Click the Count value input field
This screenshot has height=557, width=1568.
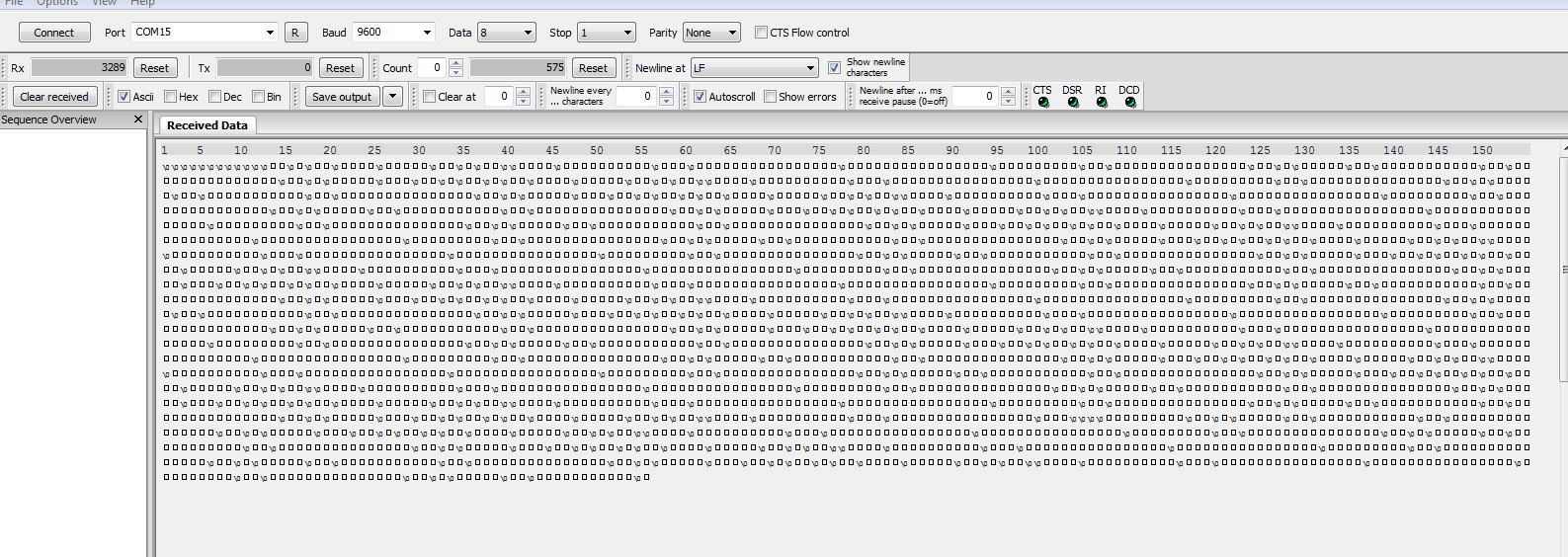[431, 68]
